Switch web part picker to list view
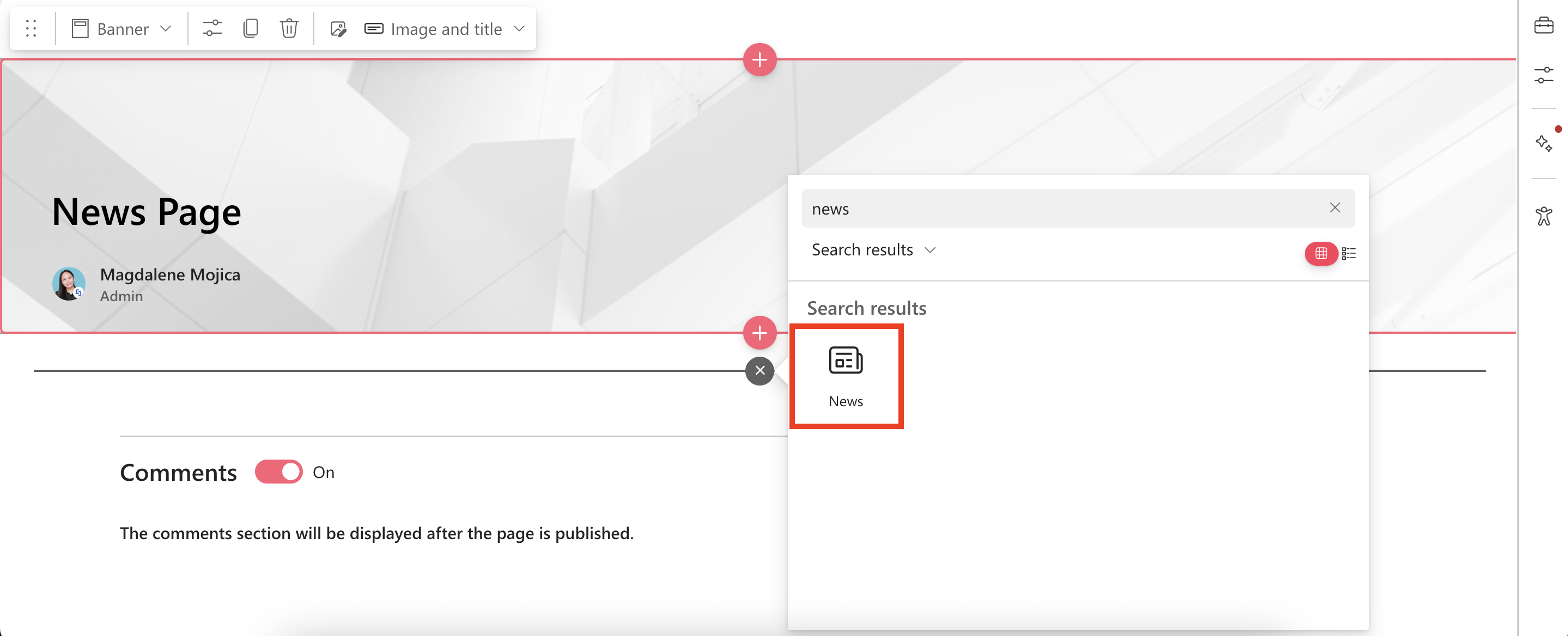 click(1348, 253)
